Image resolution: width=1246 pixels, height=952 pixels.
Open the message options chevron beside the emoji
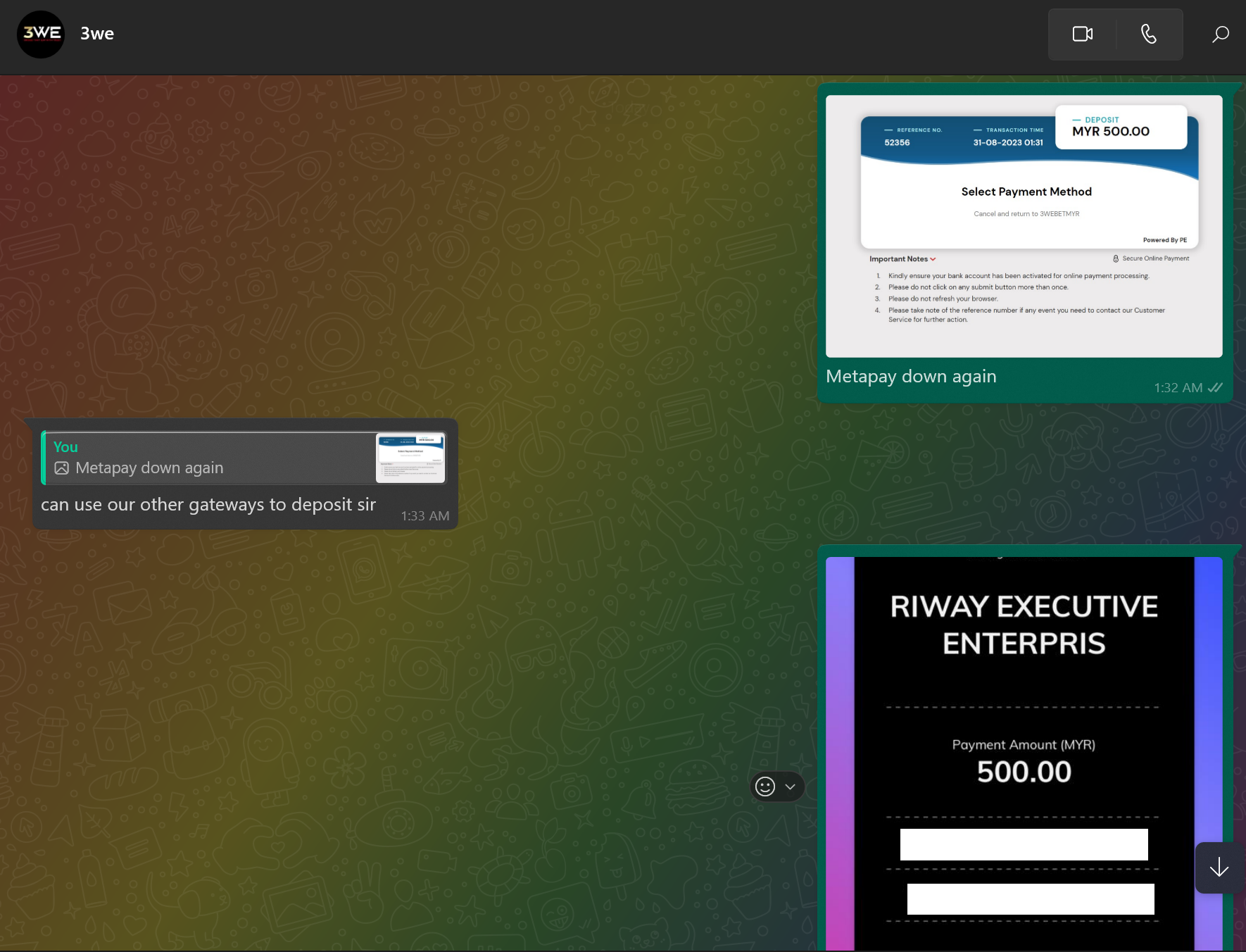(x=791, y=787)
